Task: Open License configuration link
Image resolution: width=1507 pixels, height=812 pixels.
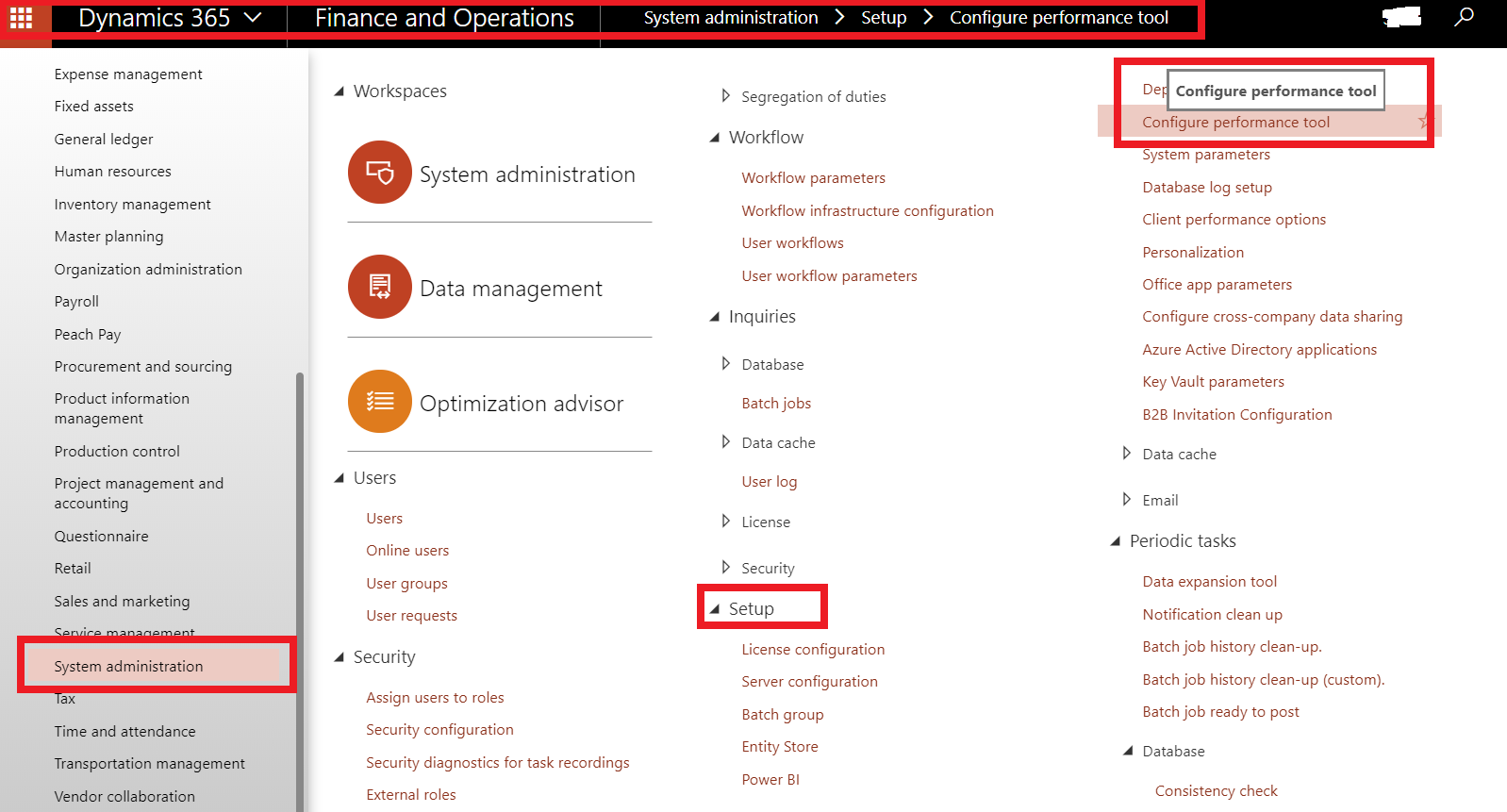Action: pyautogui.click(x=813, y=649)
